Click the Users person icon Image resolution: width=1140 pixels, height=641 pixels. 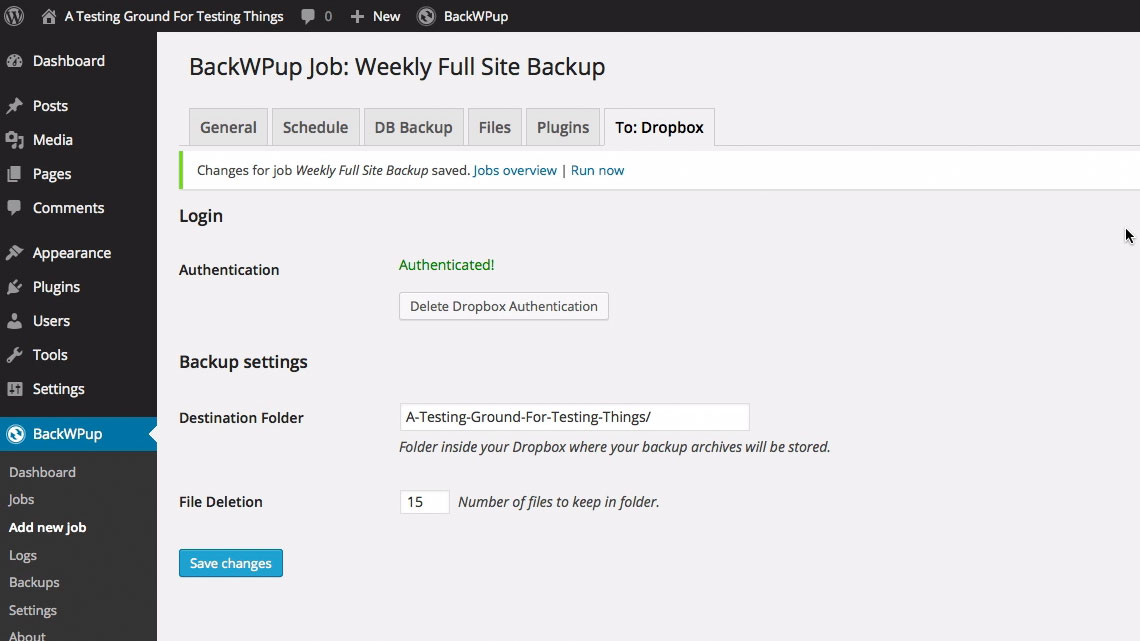pos(15,320)
